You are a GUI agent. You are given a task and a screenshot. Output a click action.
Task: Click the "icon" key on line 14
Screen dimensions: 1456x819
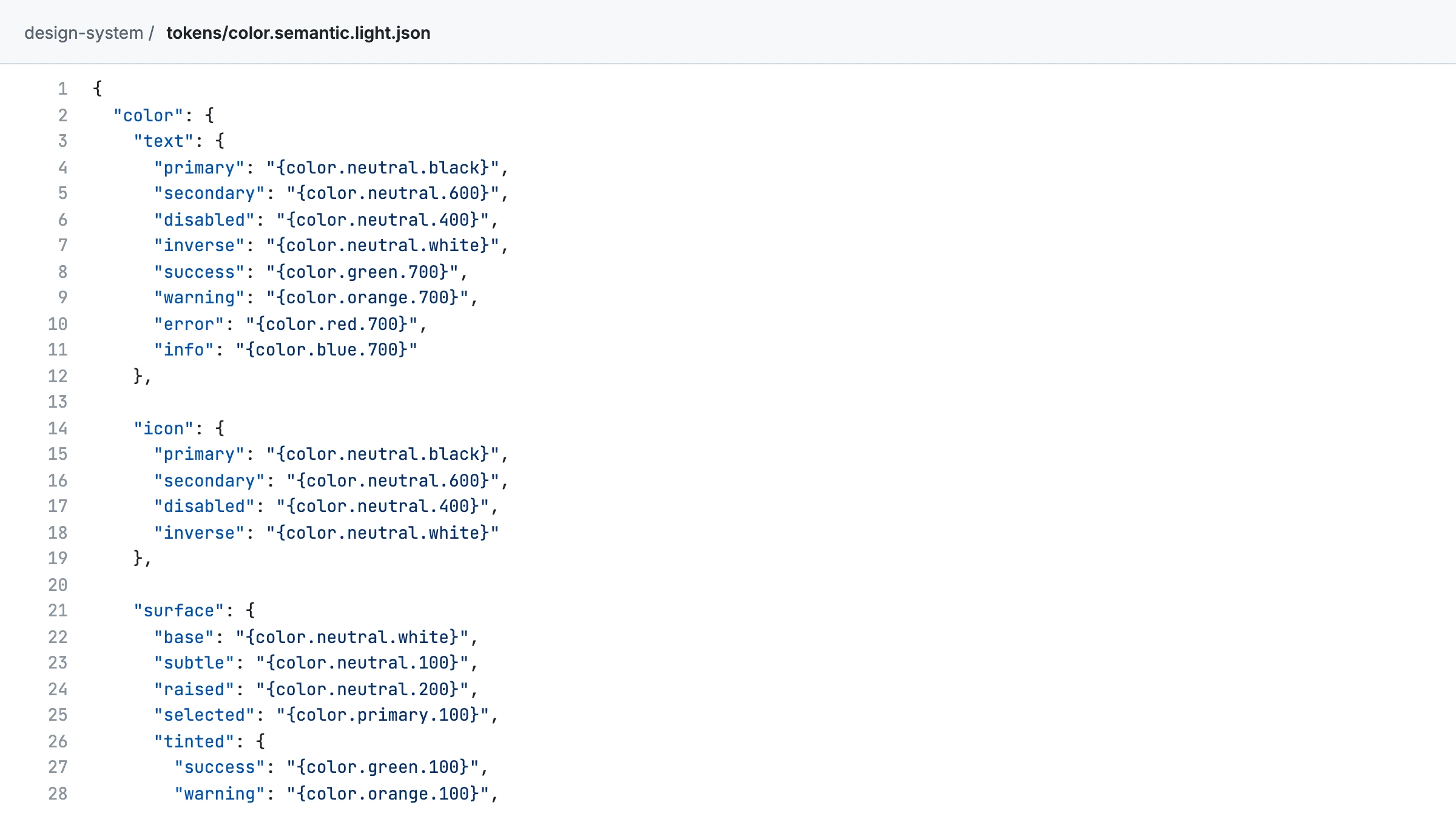pos(164,428)
